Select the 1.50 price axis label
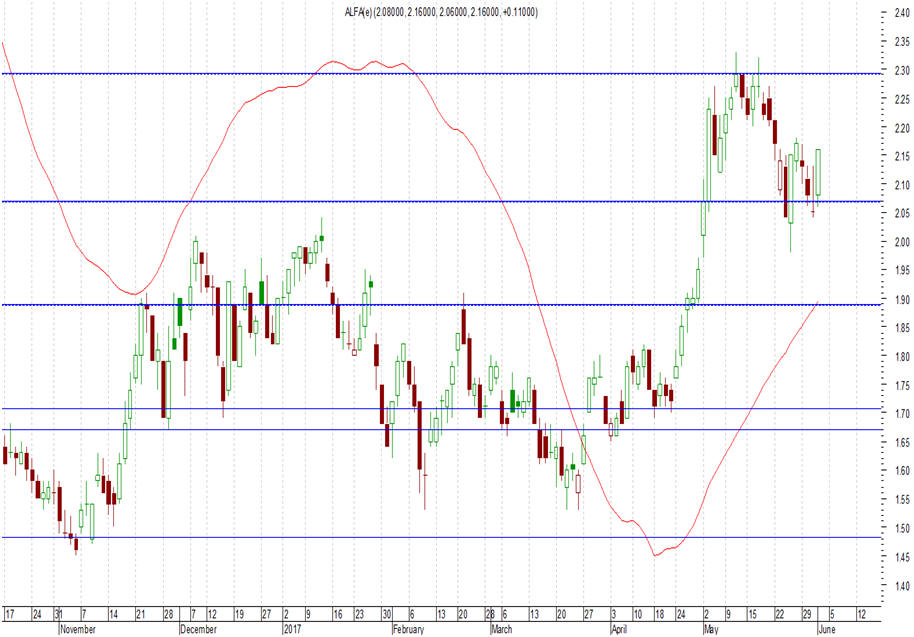The height and width of the screenshot is (637, 914). [902, 529]
